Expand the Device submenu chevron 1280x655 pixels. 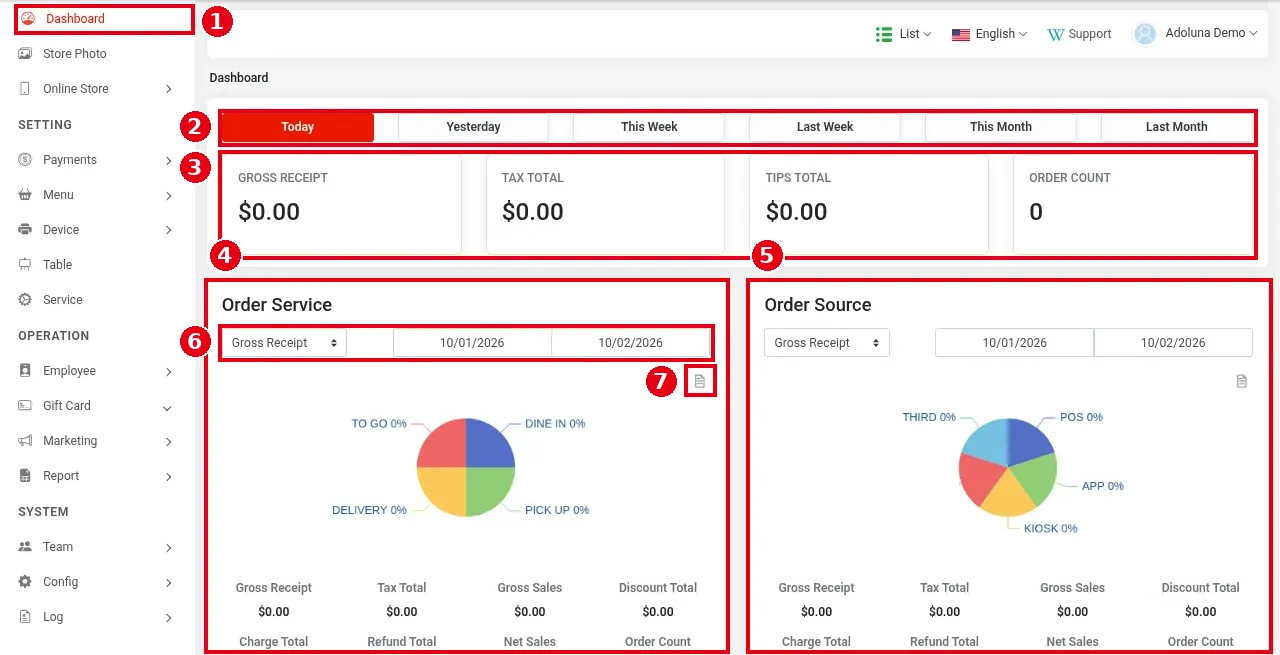point(169,230)
